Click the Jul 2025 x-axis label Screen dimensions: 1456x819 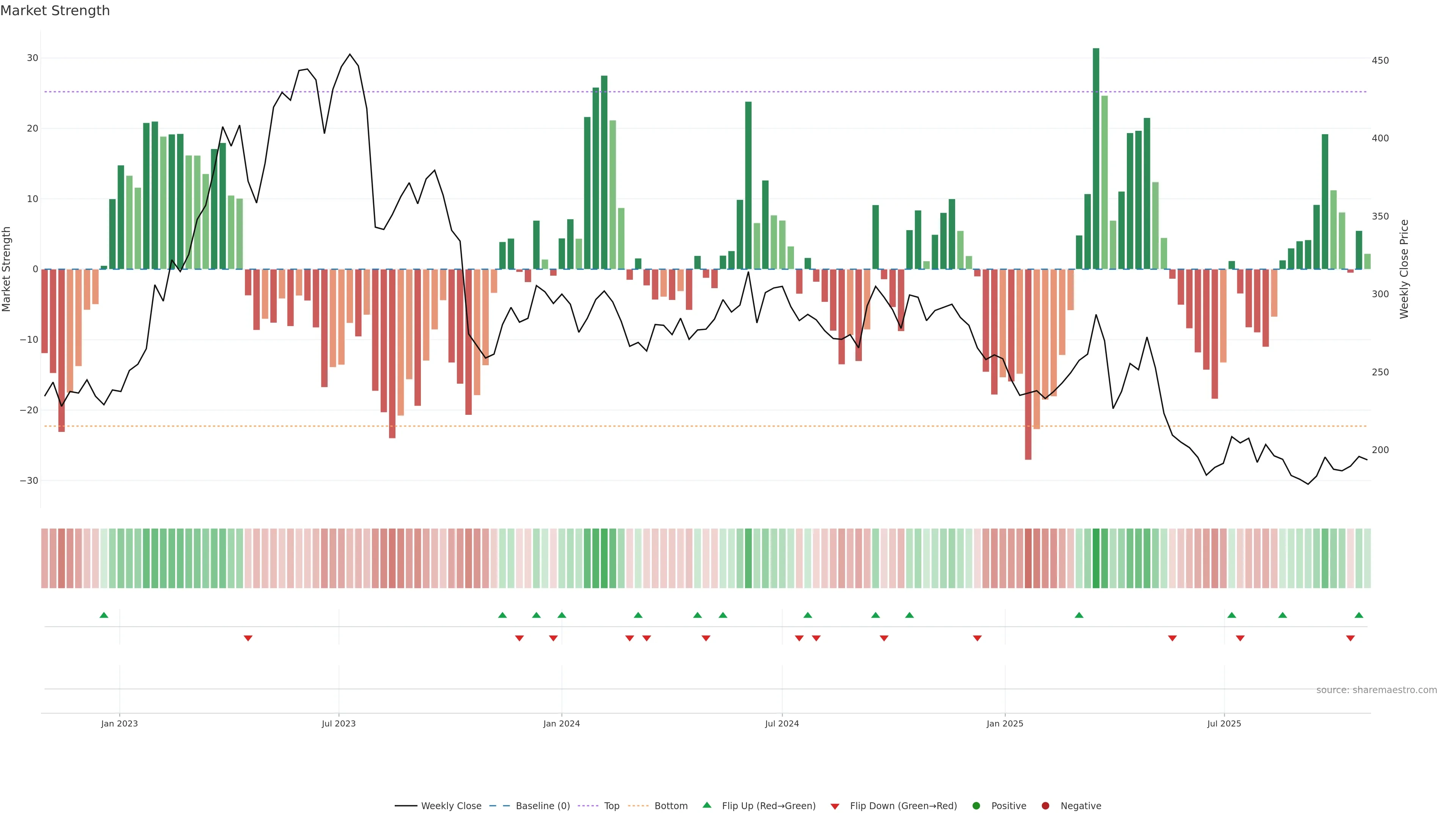(1224, 723)
